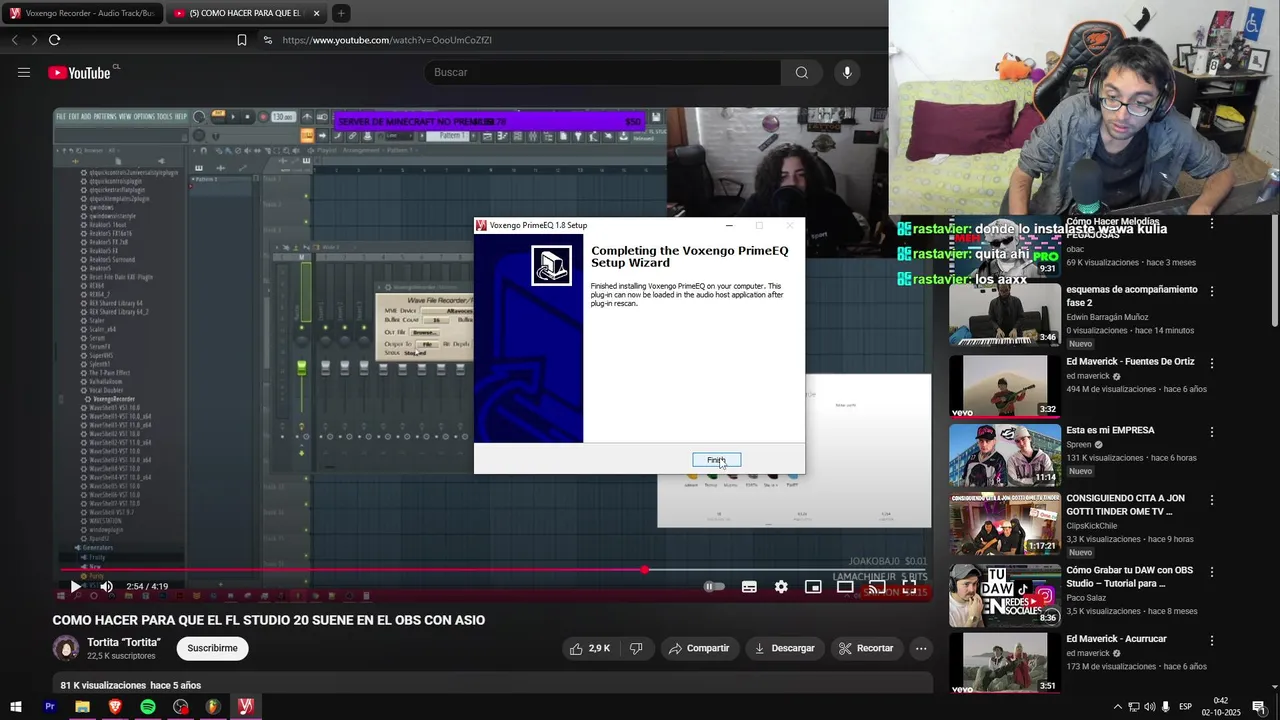Viewport: 1280px width, 720px height.
Task: Open Premiere Pro from the taskbar
Action: [49, 707]
